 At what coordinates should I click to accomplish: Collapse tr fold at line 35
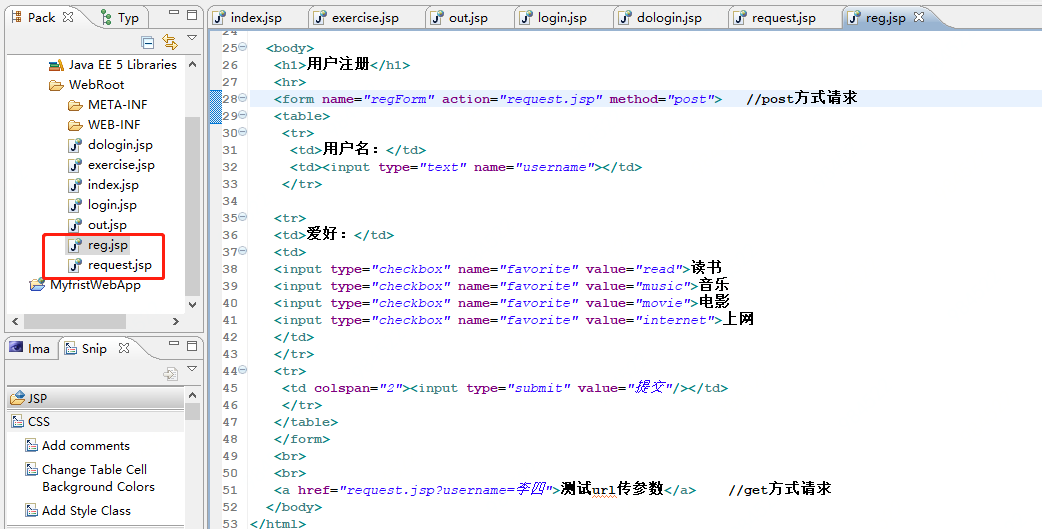point(243,217)
